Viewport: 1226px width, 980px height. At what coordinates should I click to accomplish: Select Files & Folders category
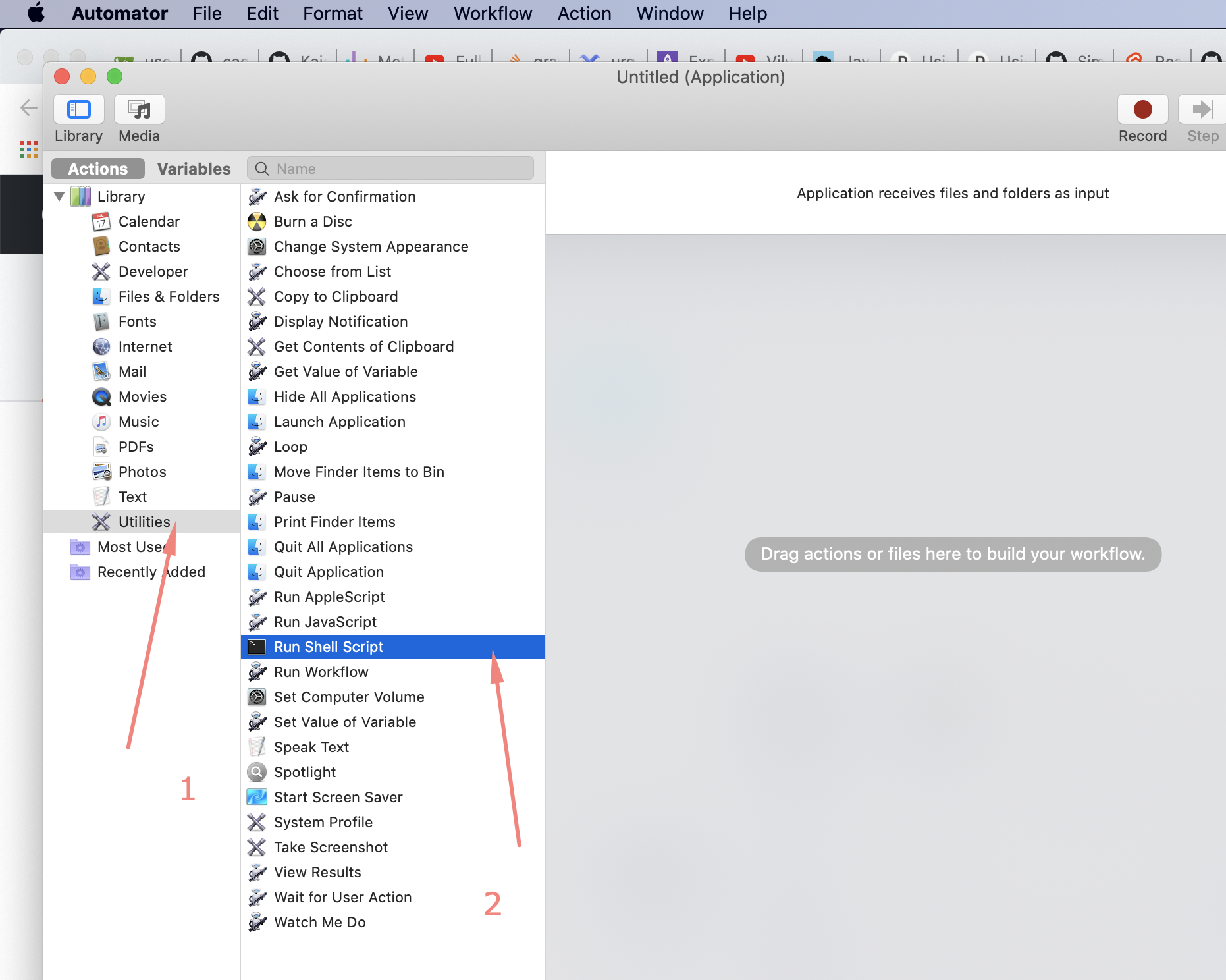(x=142, y=296)
